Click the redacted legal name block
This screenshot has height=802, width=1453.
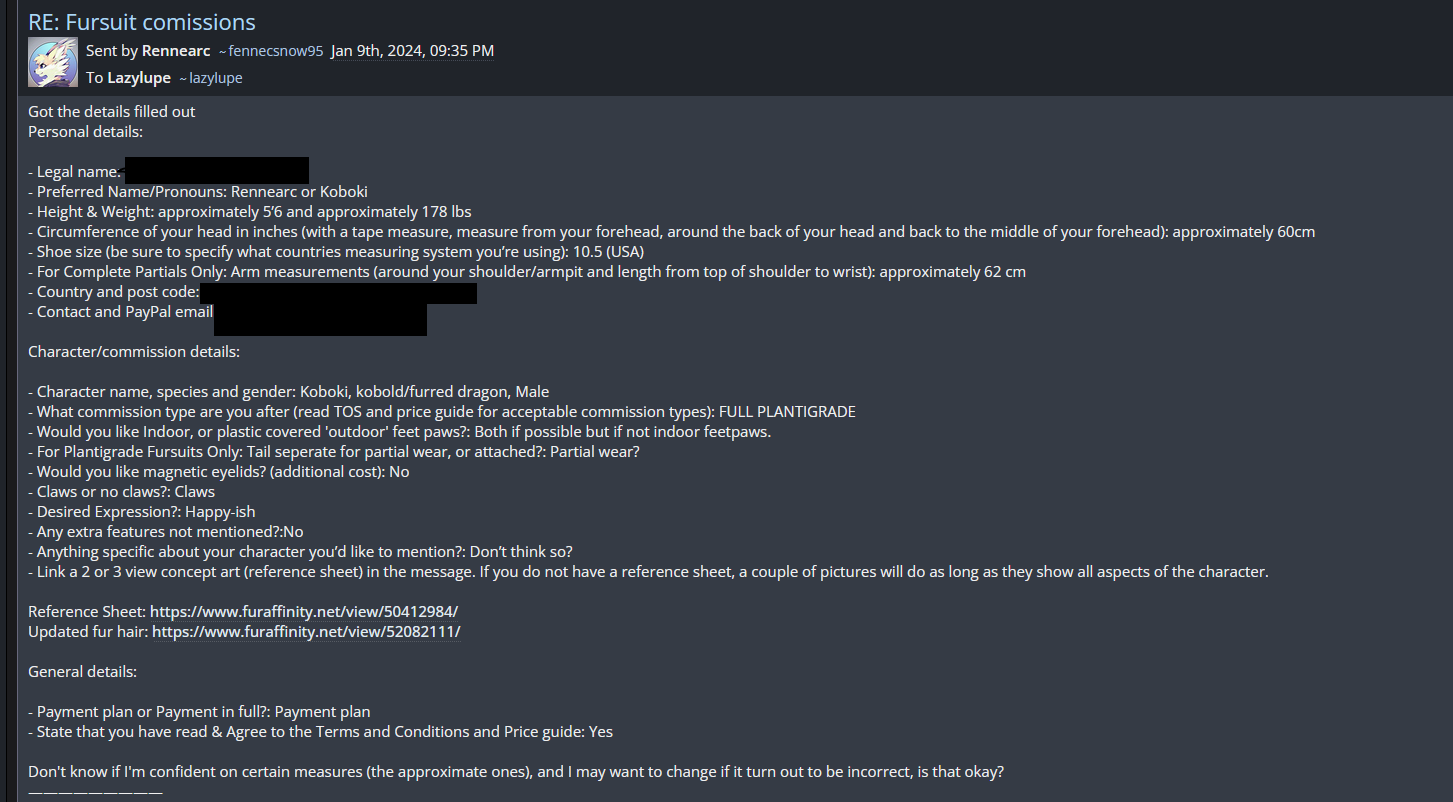pyautogui.click(x=216, y=171)
